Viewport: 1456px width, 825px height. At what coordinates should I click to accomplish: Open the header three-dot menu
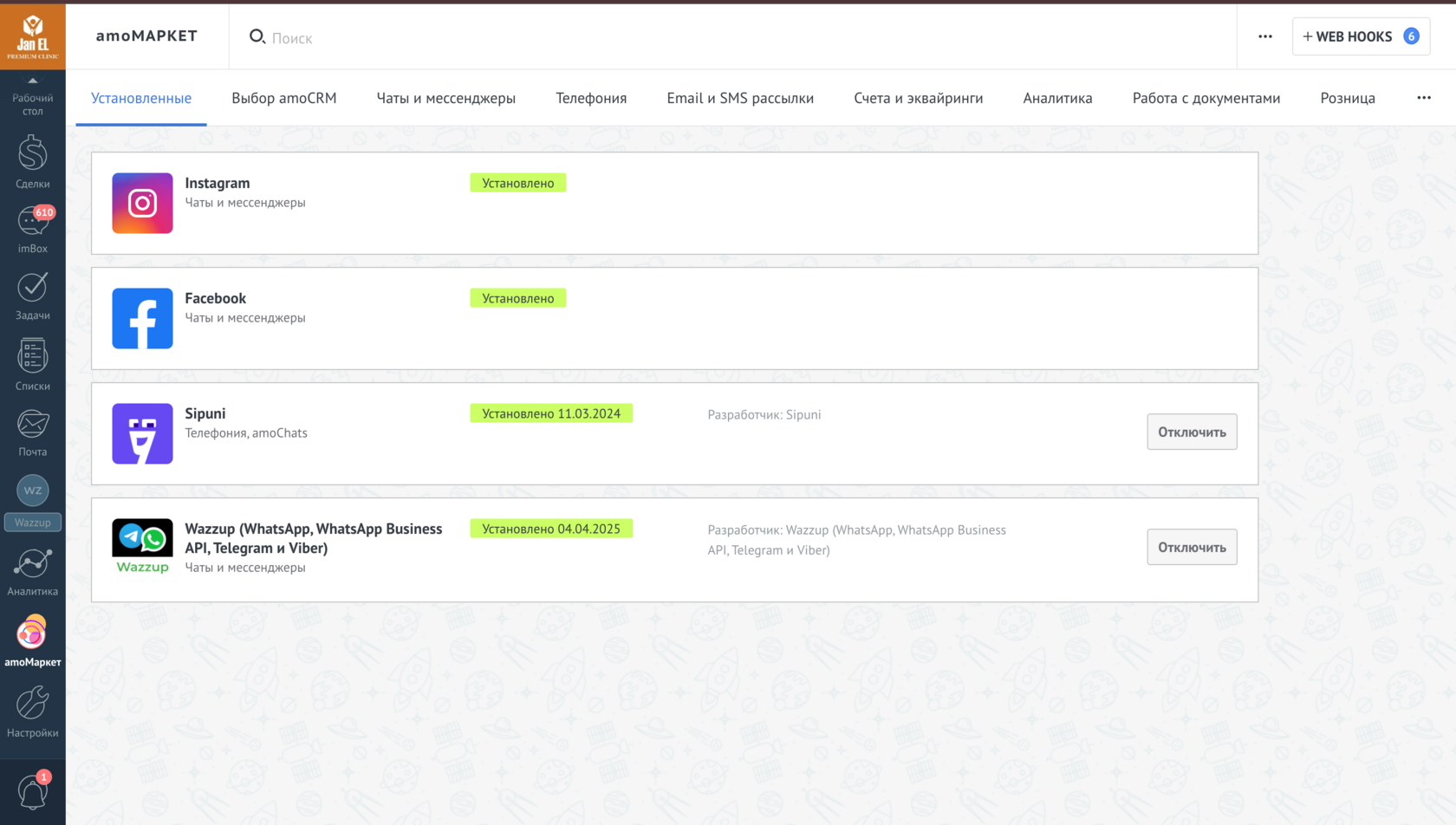1265,36
